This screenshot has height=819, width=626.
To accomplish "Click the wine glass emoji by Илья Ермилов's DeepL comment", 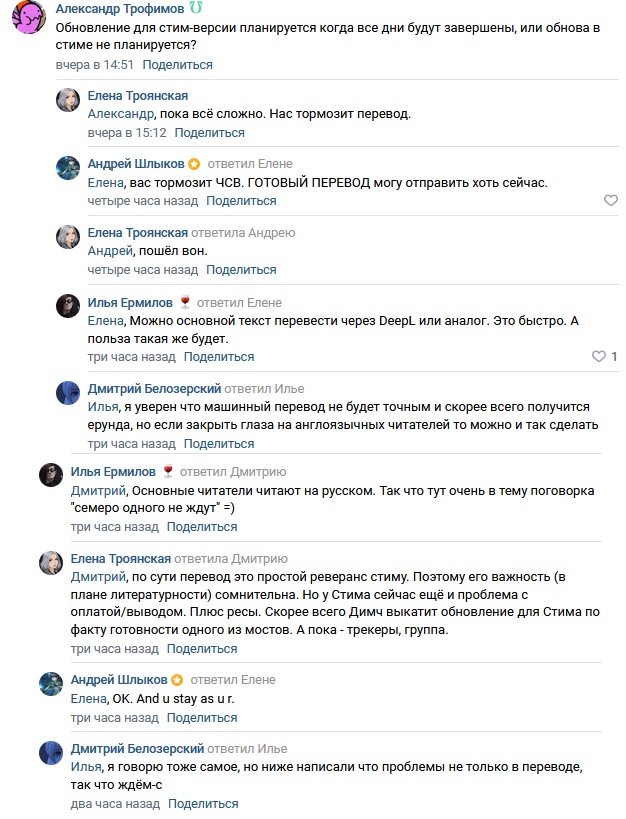I will 184,302.
